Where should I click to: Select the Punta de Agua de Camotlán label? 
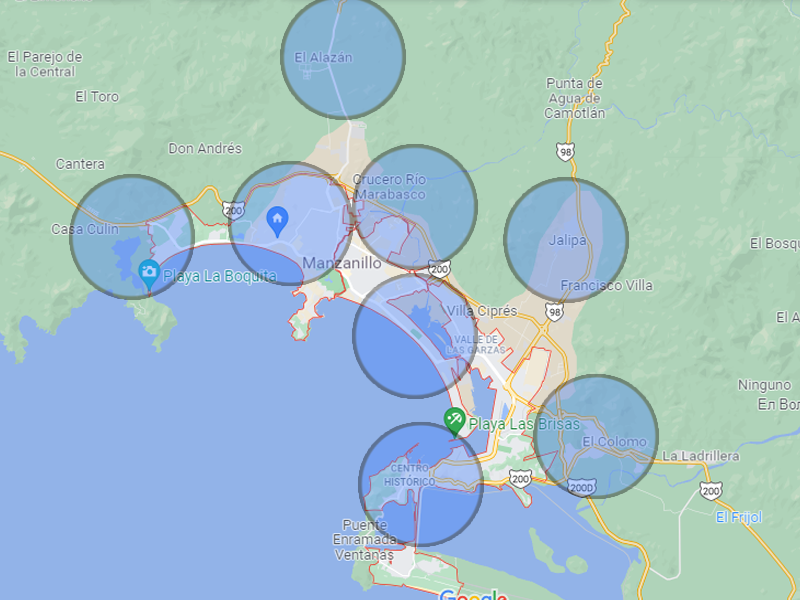[574, 98]
